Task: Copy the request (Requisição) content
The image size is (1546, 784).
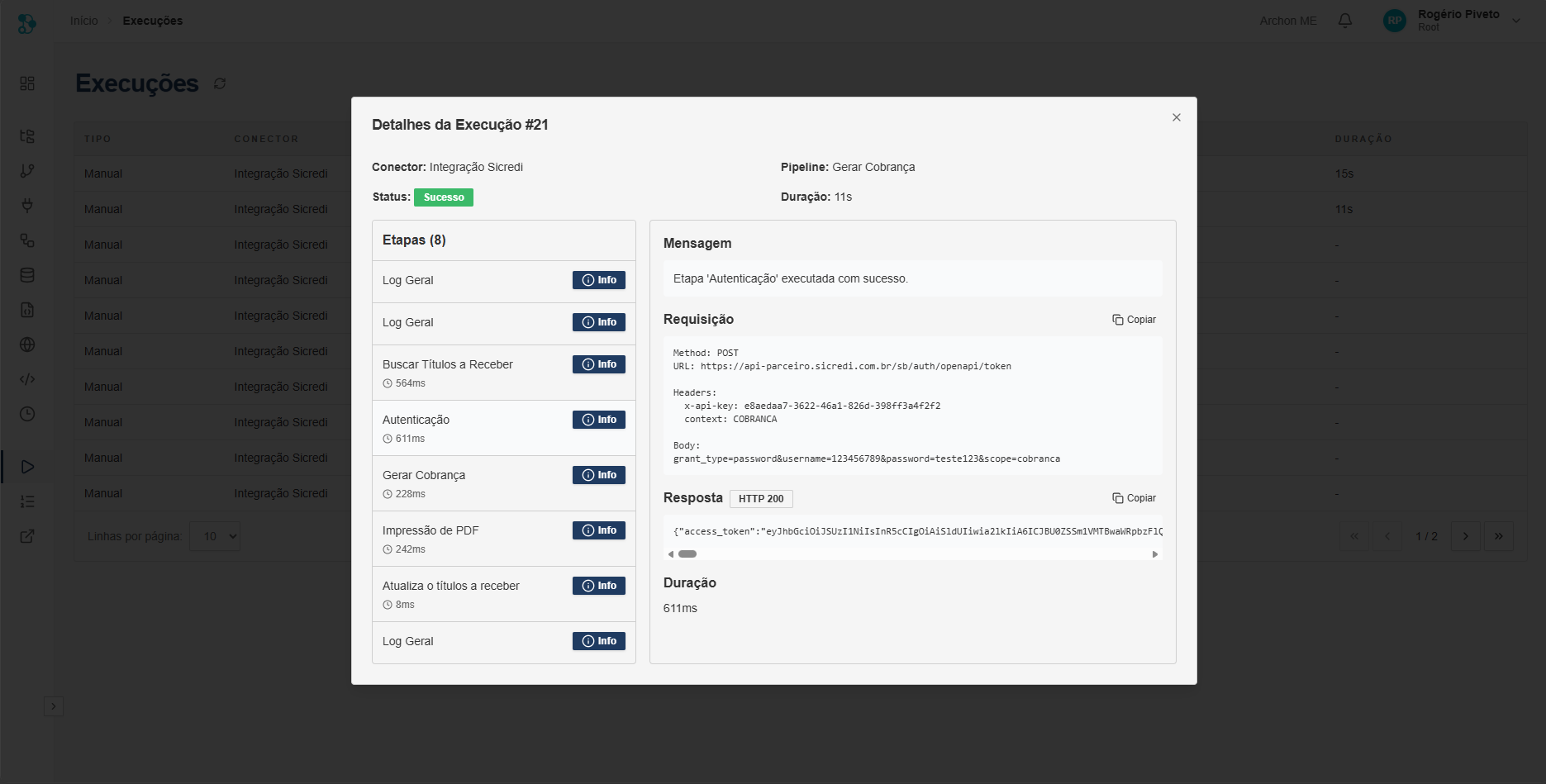Action: 1134,320
